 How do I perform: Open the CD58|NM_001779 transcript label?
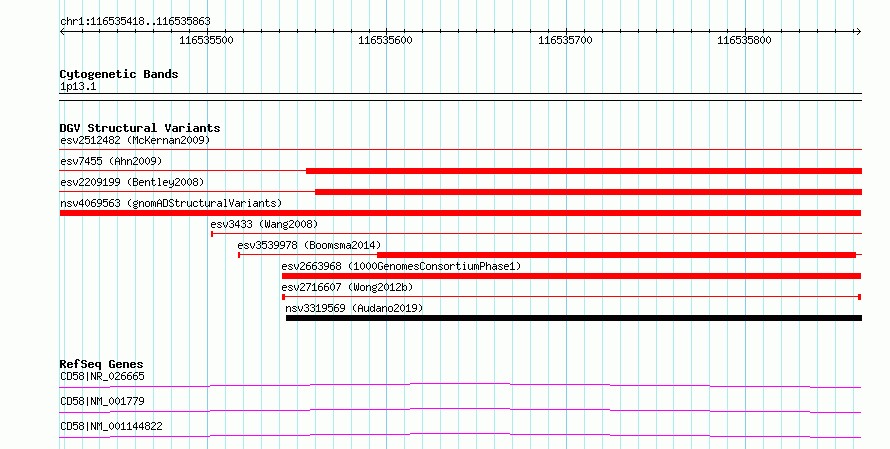[102, 401]
